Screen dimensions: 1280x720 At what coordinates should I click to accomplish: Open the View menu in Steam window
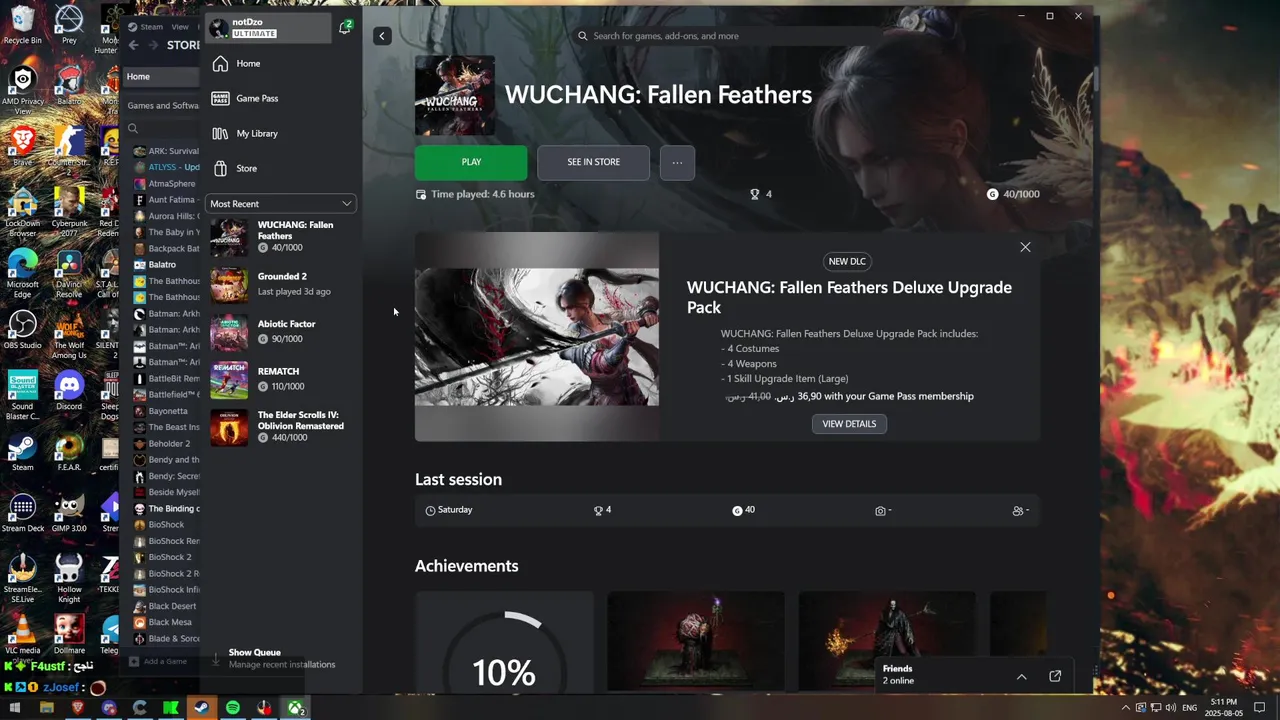pos(180,27)
